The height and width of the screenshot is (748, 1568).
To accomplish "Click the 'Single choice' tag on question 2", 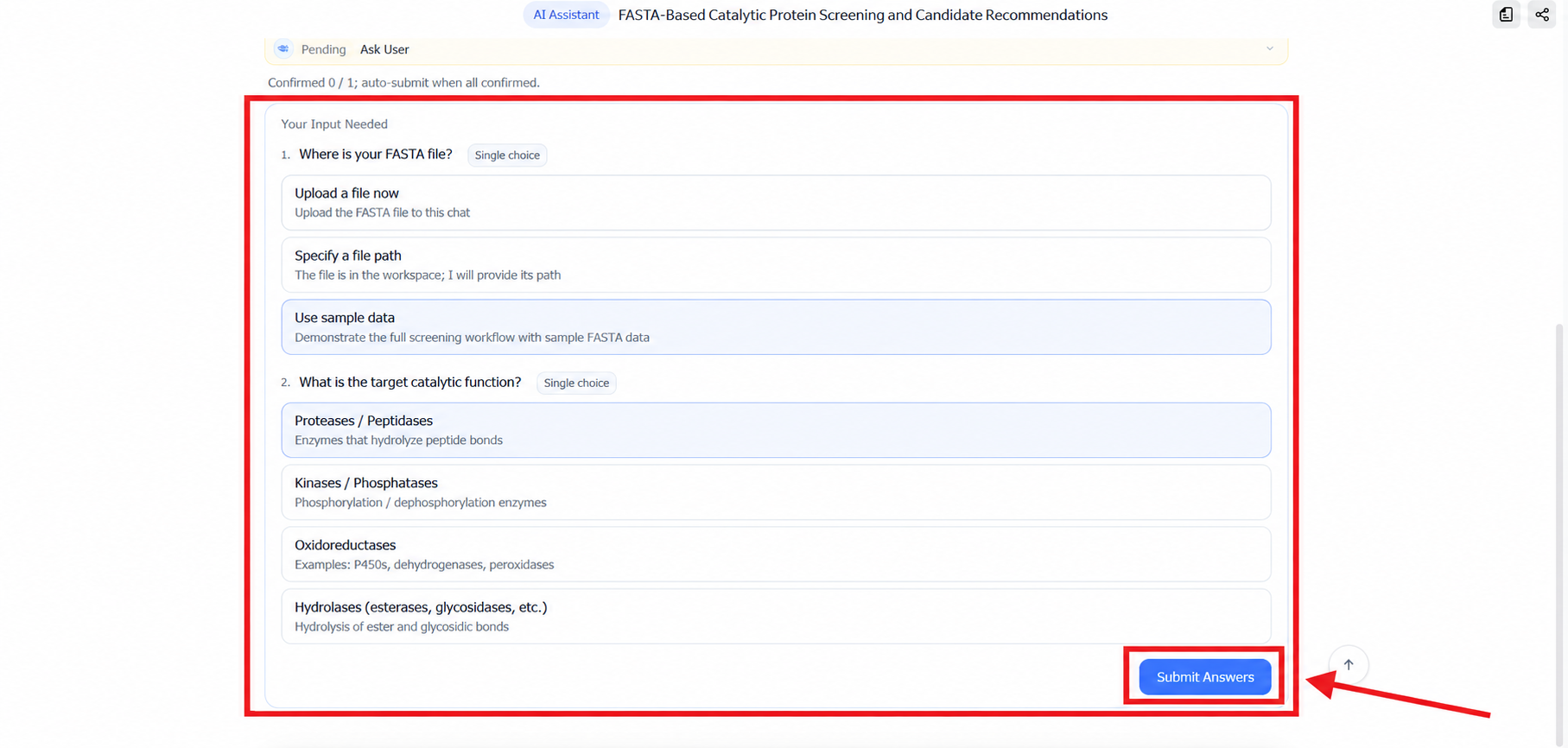I will click(x=576, y=384).
